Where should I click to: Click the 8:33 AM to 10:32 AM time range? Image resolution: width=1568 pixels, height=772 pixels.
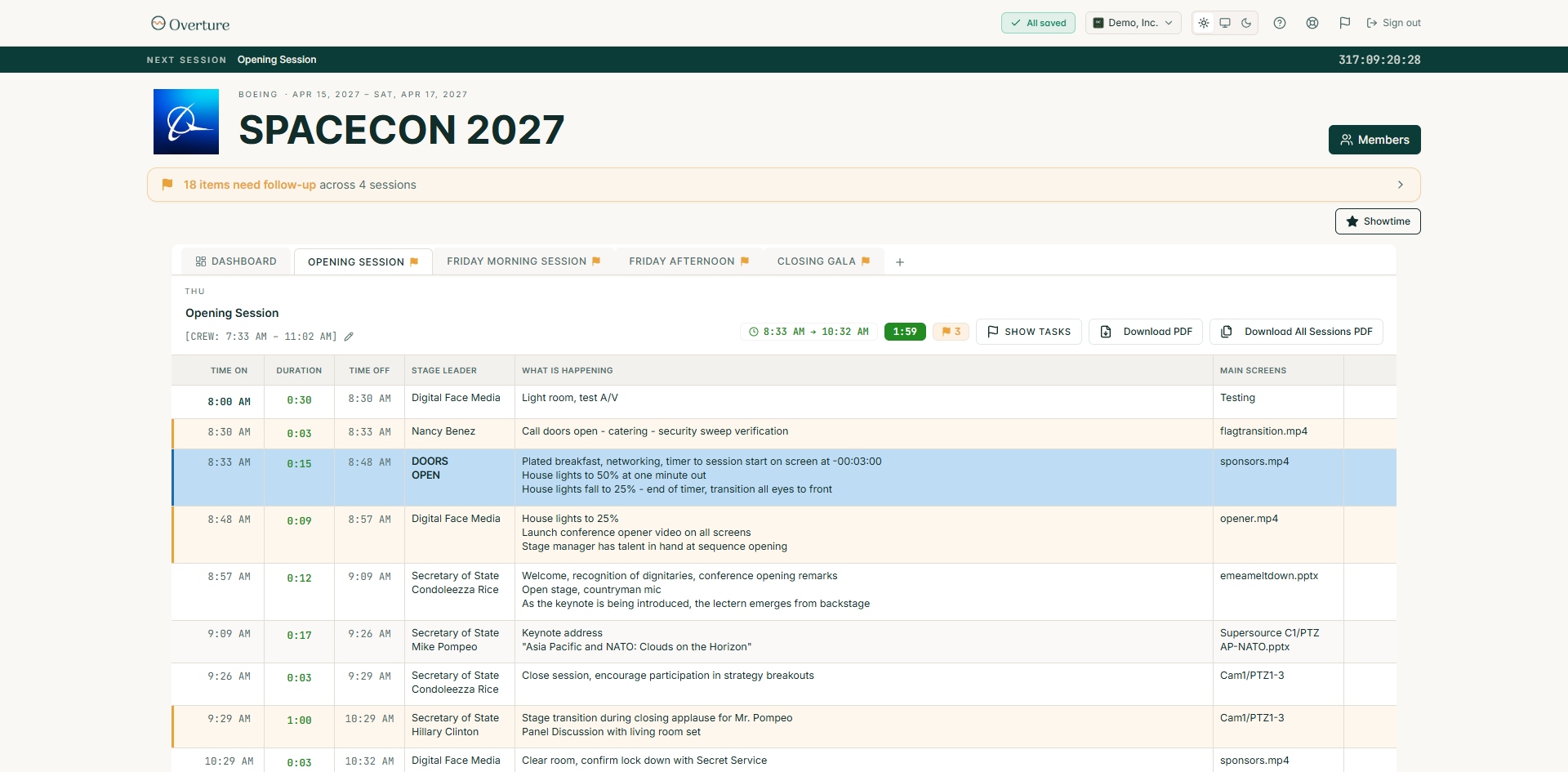click(x=808, y=332)
